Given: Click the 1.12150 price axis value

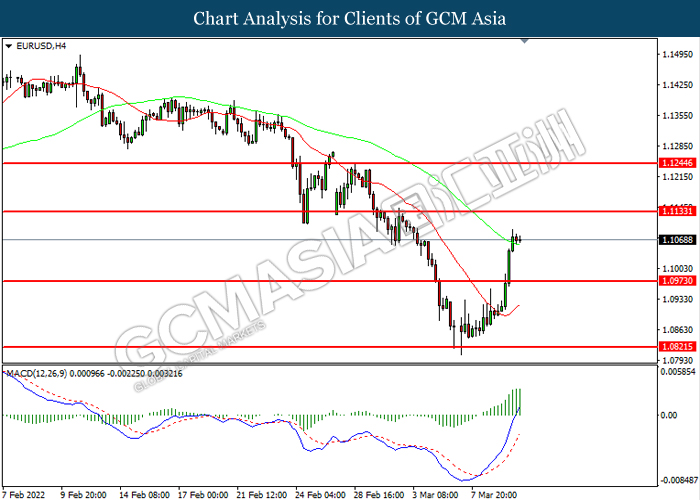Looking at the screenshot, I should 678,177.
